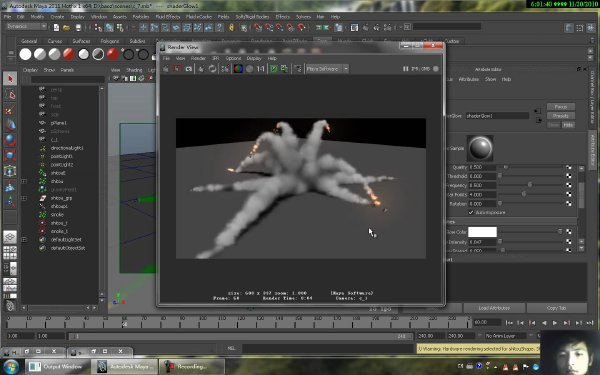Screen dimensions: 600x375
Task: Click redo previous render icon in Render View
Action: [166, 69]
